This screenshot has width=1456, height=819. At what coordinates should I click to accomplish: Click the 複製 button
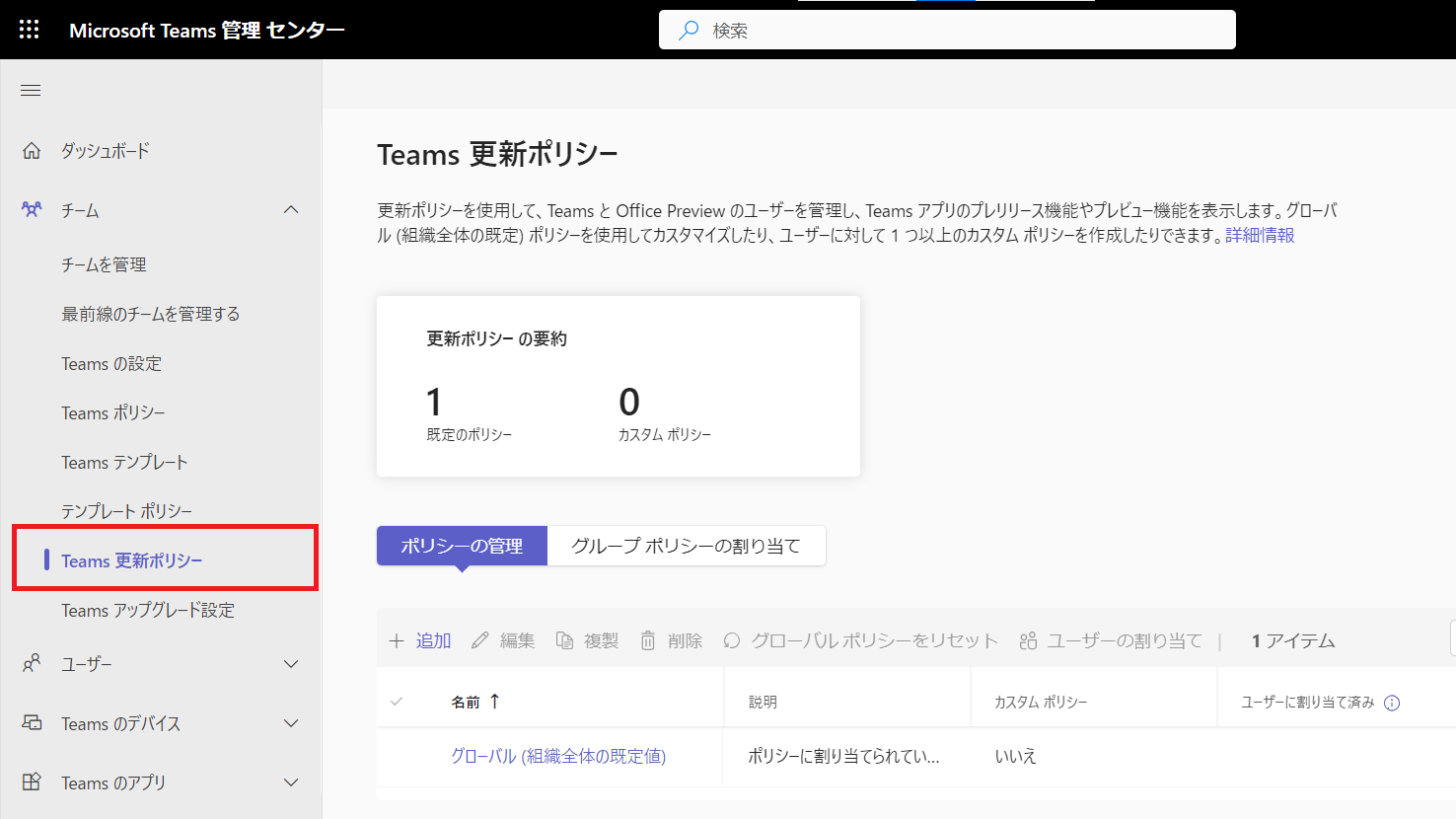point(587,641)
